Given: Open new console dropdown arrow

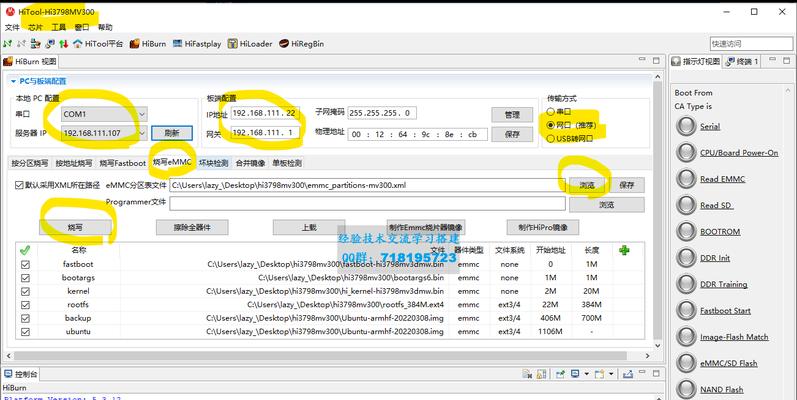Looking at the screenshot, I should [610, 374].
